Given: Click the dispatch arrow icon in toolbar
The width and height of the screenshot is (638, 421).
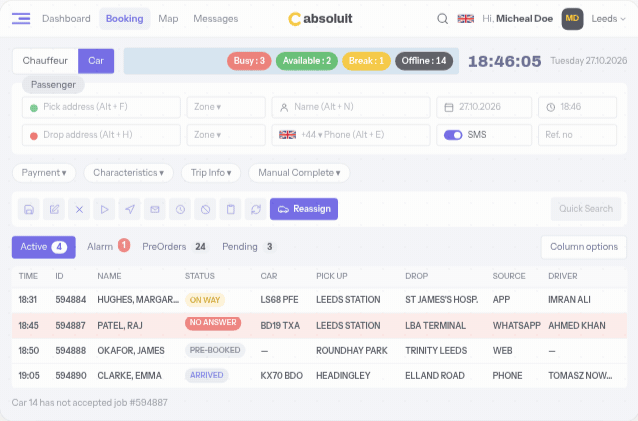Looking at the screenshot, I should (130, 209).
